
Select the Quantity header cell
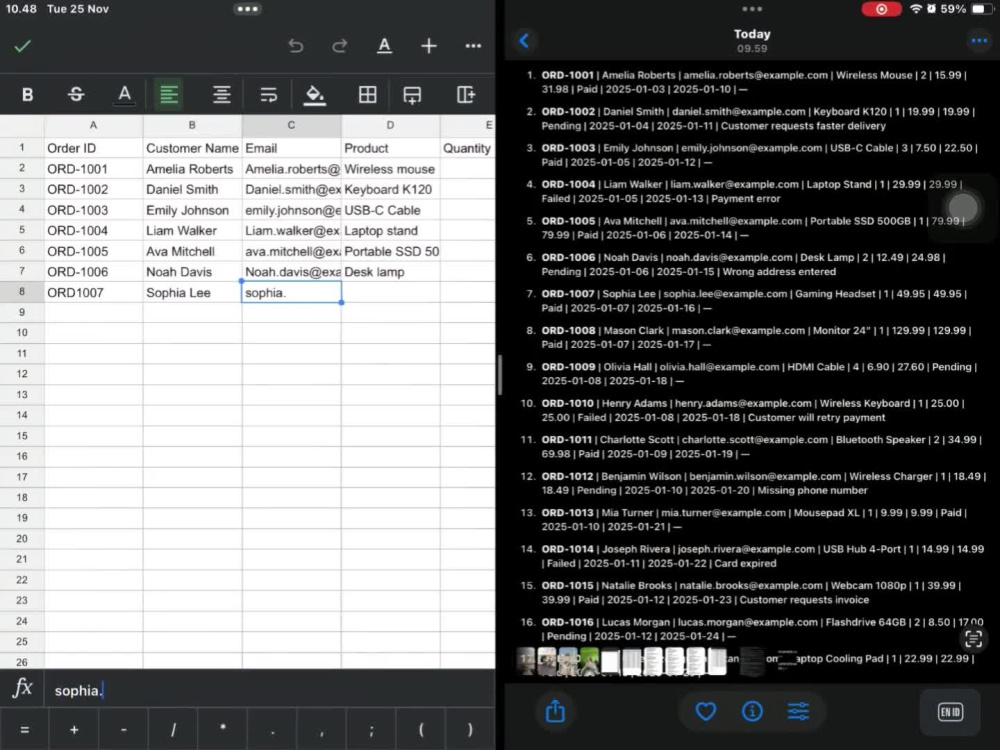pos(467,149)
